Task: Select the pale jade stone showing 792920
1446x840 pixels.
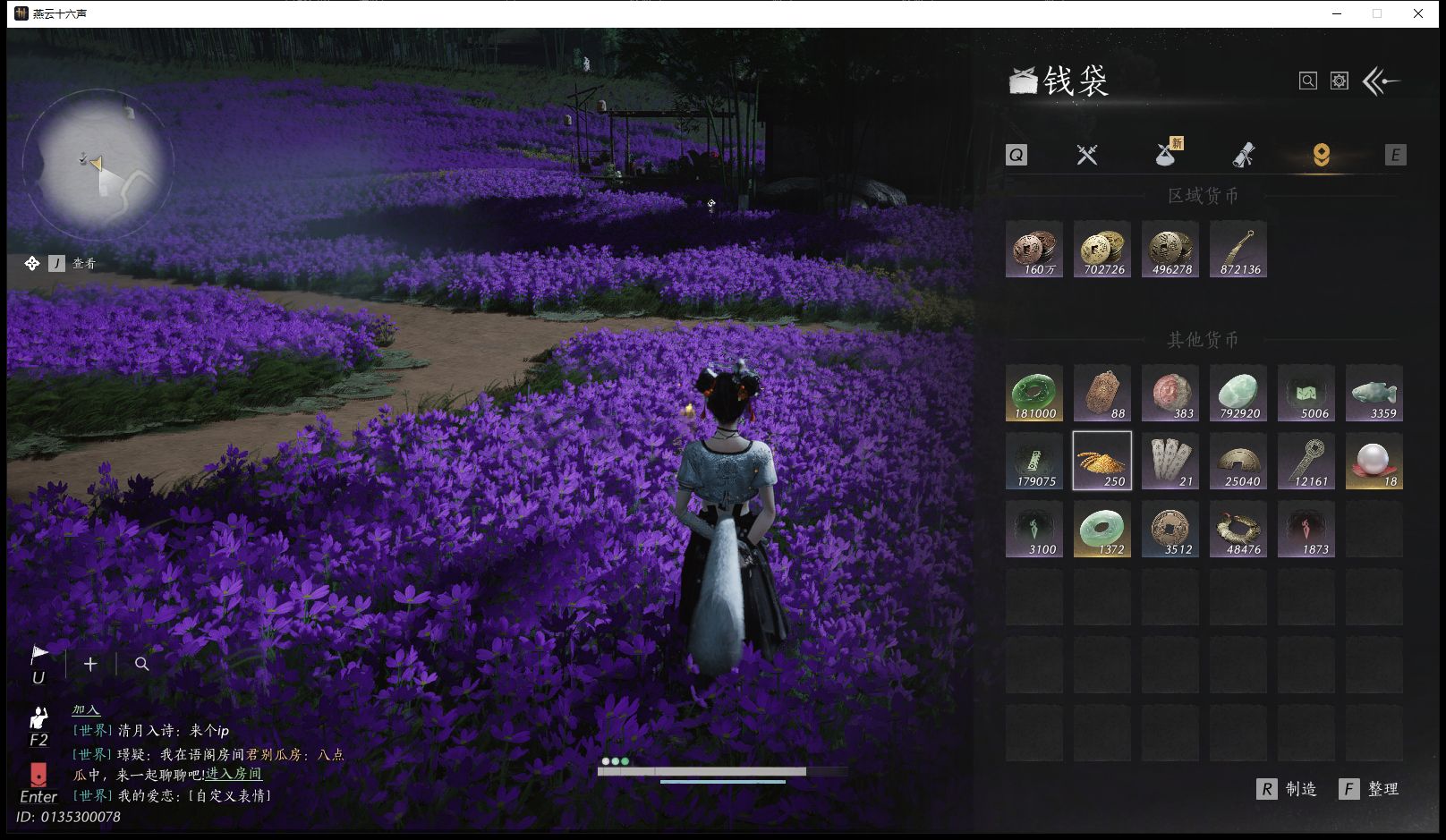Action: point(1238,393)
